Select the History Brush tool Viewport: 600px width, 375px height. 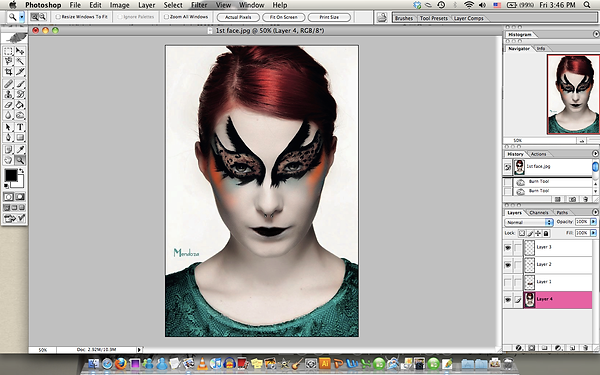[x=20, y=94]
